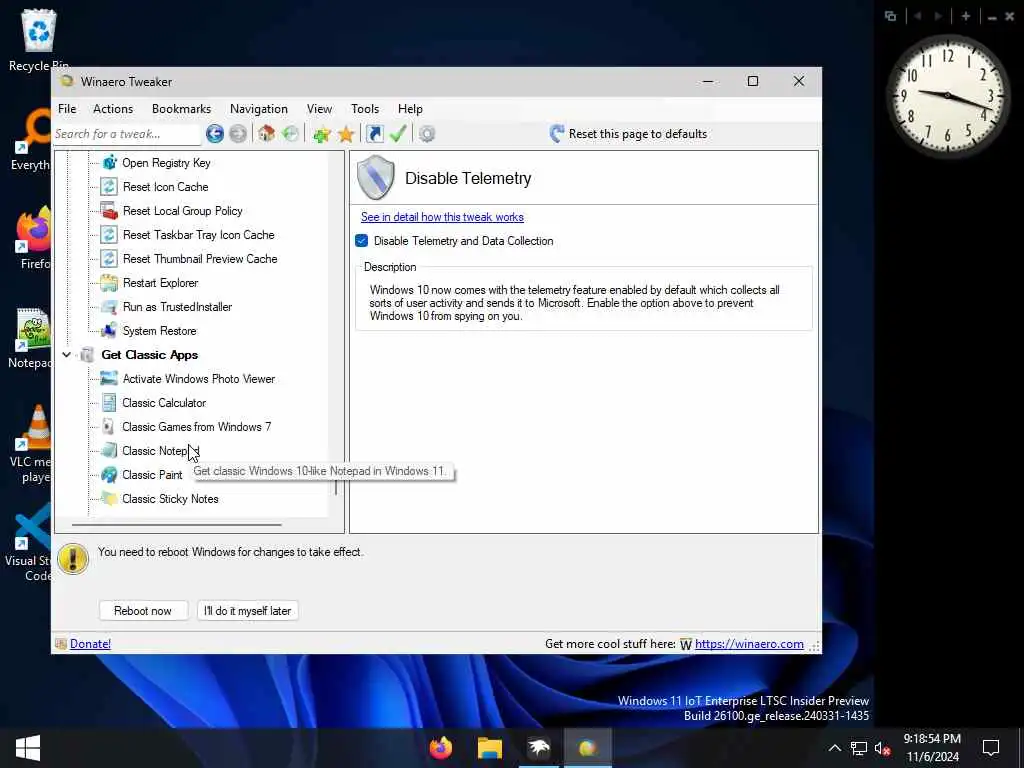Uncheck Disable Telemetry and Data Collection
This screenshot has width=1024, height=768.
[x=362, y=241]
